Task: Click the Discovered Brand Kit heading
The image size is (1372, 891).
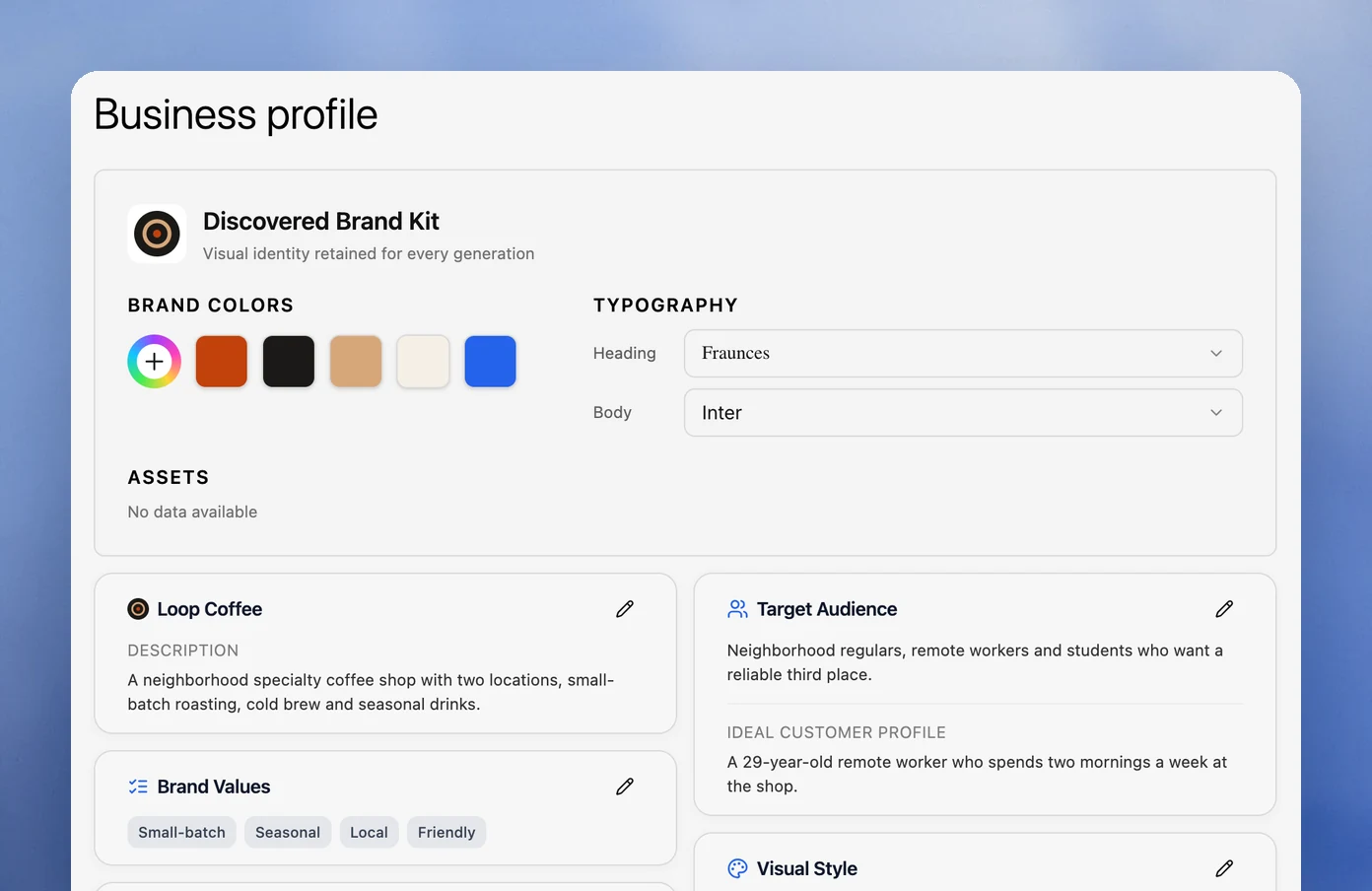Action: 321,221
